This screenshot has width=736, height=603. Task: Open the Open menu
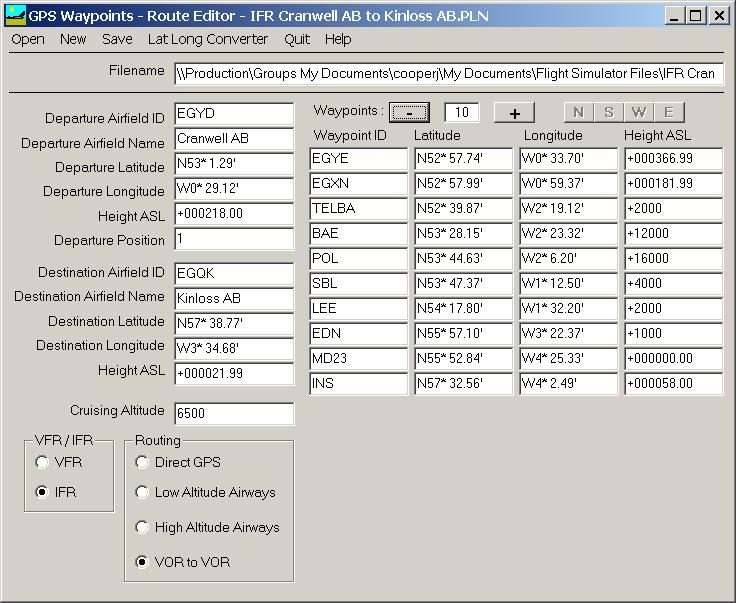(28, 39)
